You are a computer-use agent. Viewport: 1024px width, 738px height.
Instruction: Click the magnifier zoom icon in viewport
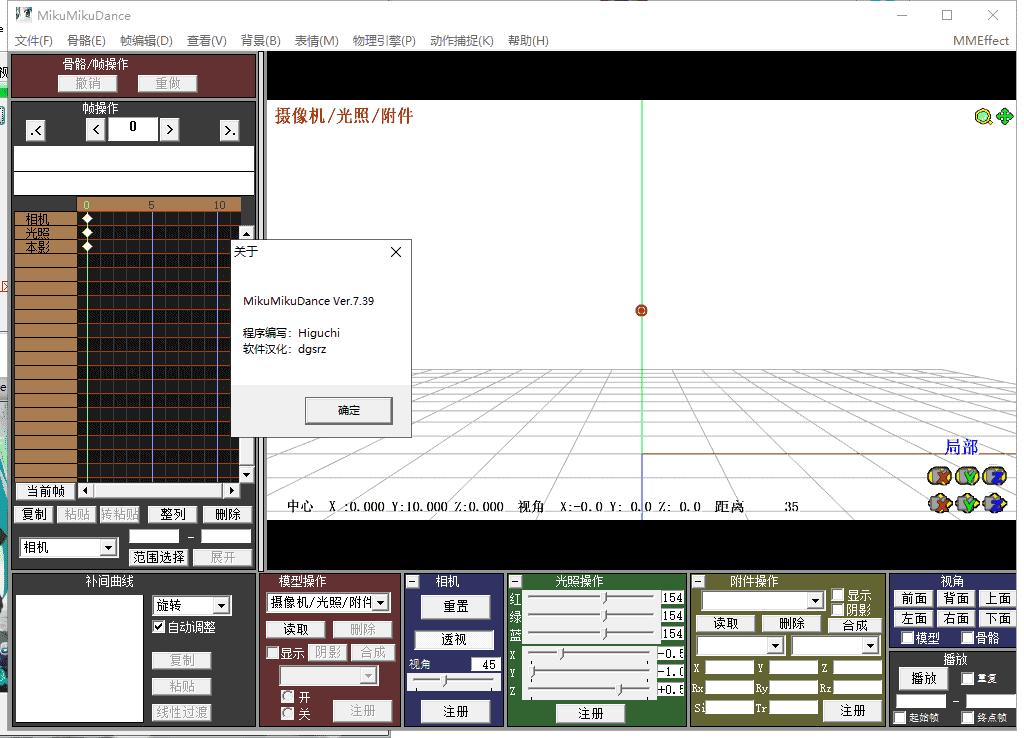pos(983,117)
